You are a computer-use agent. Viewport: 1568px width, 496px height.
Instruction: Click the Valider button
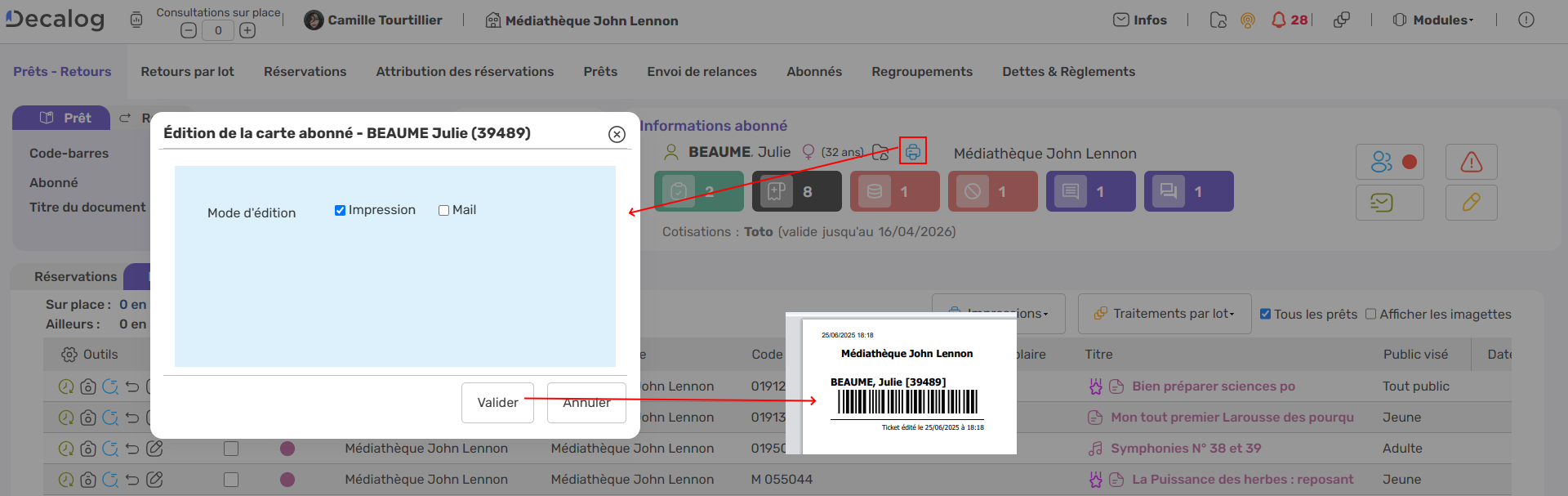point(497,403)
